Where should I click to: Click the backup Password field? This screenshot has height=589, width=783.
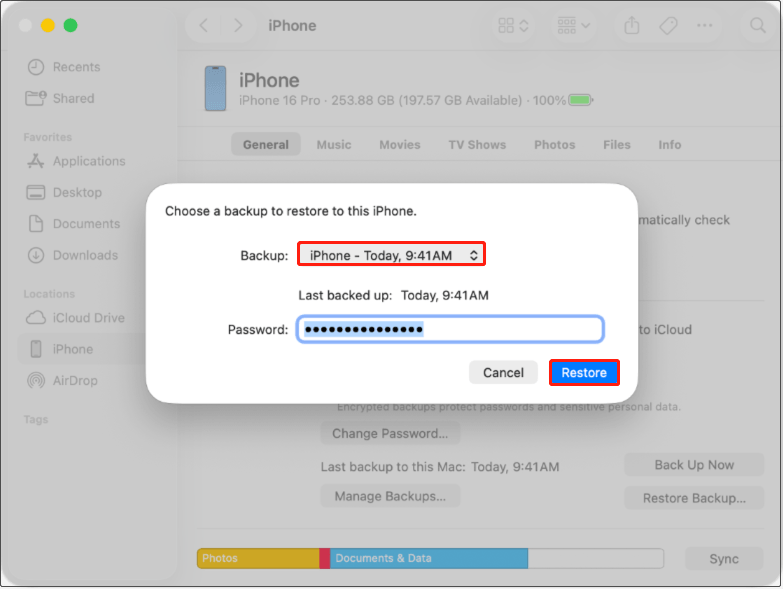pyautogui.click(x=450, y=329)
